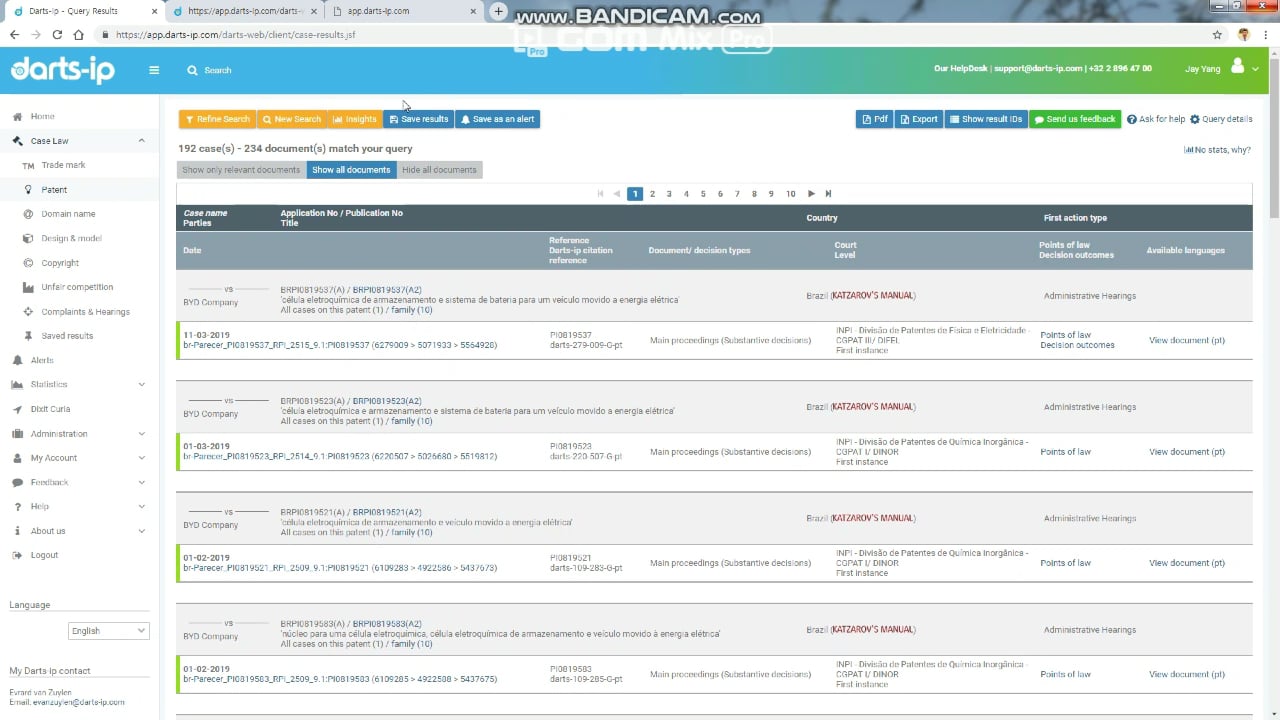The width and height of the screenshot is (1280, 720).
Task: Select Show all documents
Action: tap(351, 170)
